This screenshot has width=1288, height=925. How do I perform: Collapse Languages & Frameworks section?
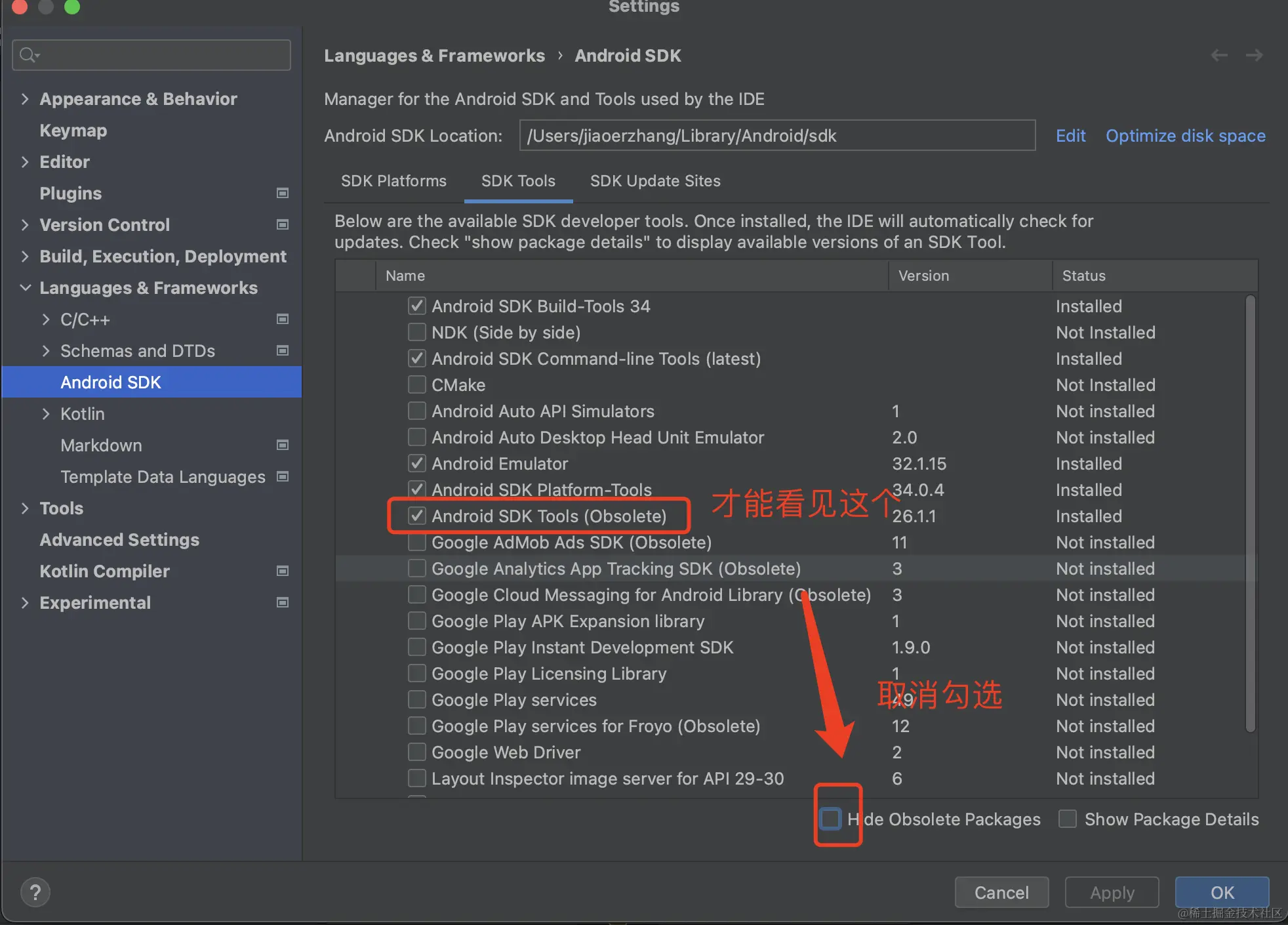click(25, 288)
